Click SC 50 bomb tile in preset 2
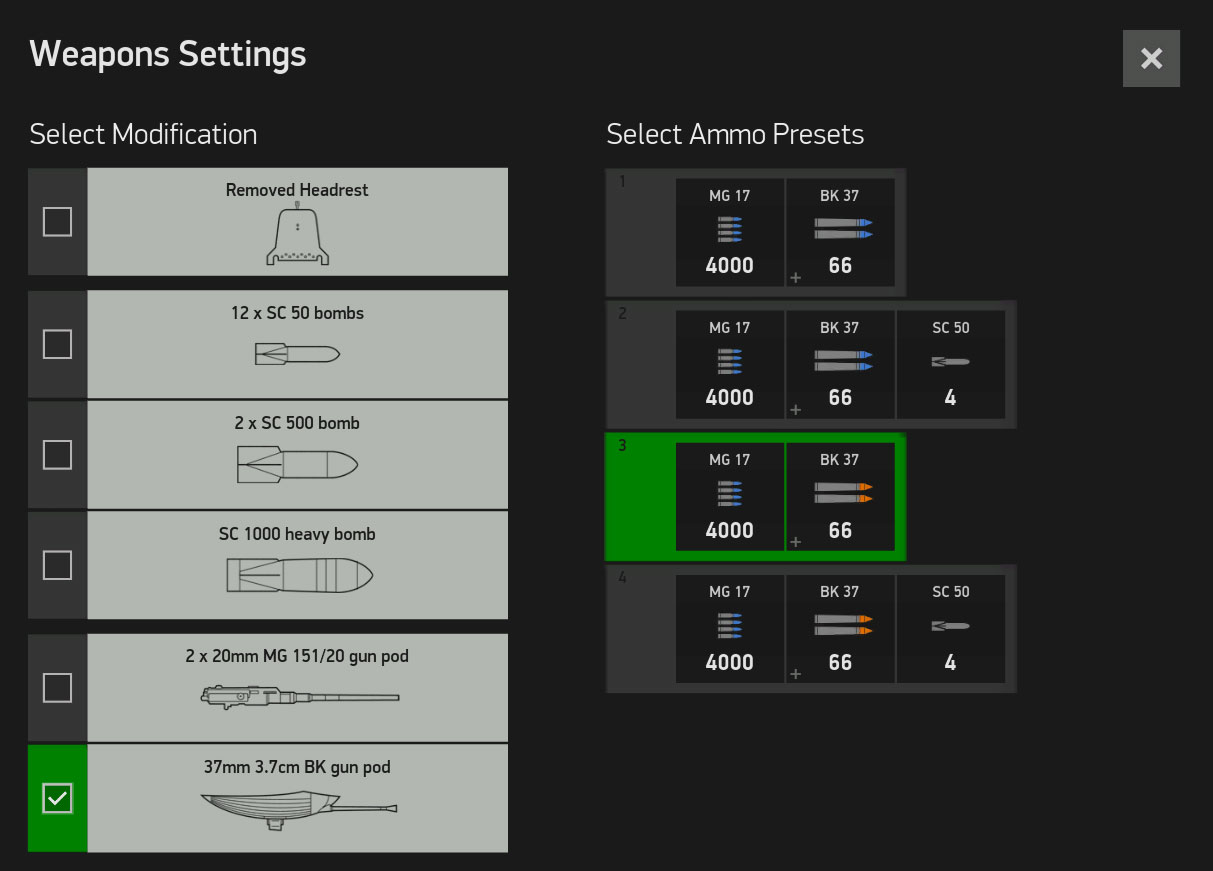Viewport: 1213px width, 871px height. coord(950,364)
